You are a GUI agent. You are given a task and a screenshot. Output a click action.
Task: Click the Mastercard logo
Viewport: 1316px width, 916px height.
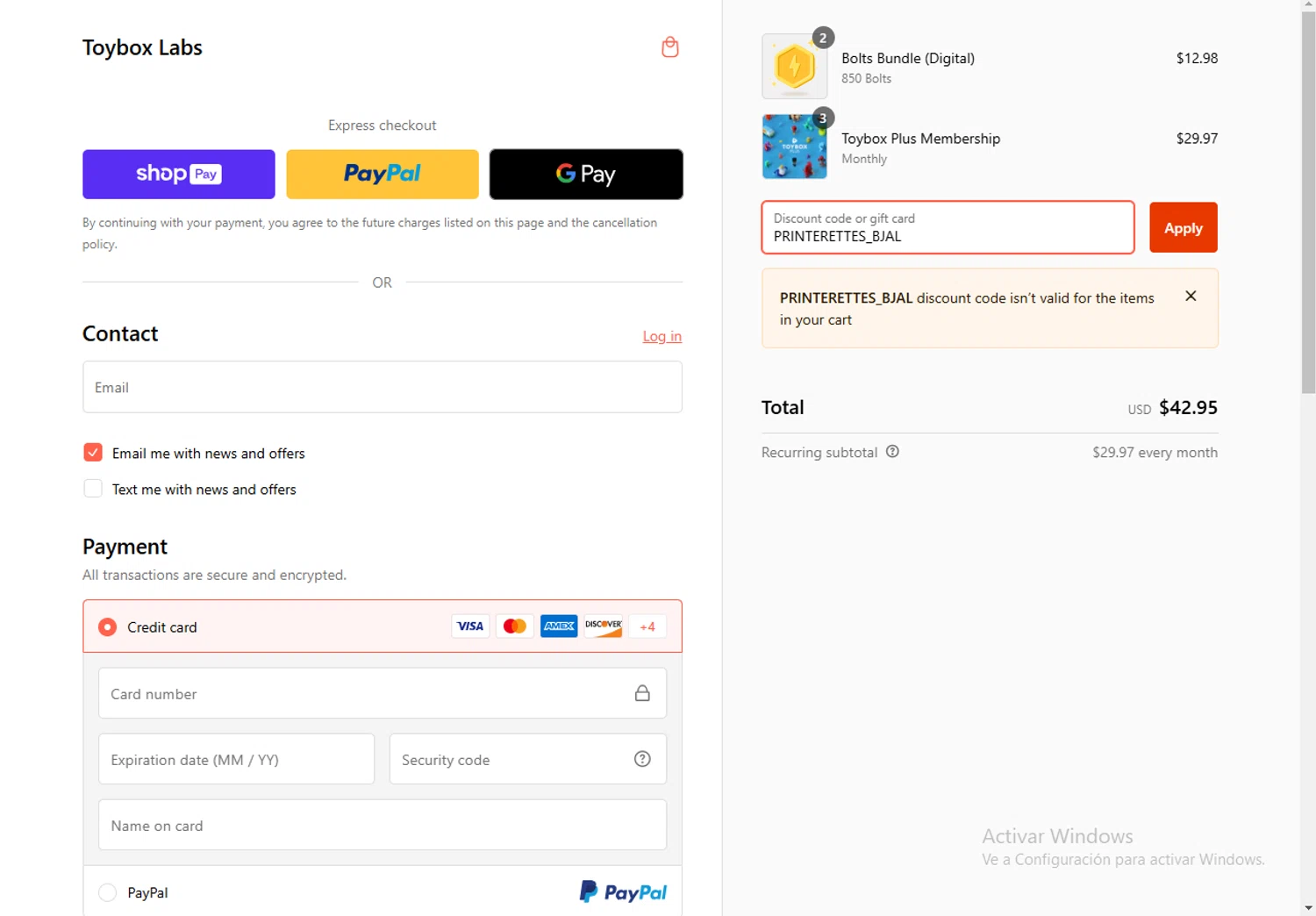pyautogui.click(x=515, y=626)
